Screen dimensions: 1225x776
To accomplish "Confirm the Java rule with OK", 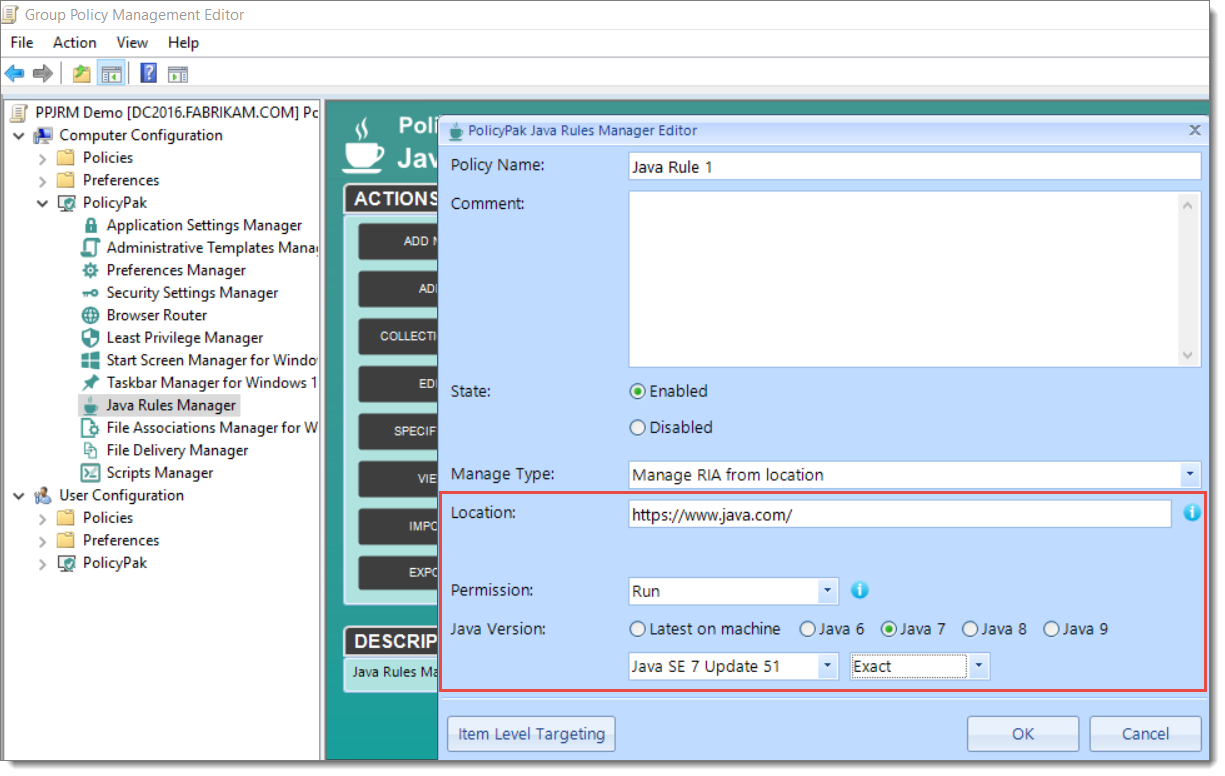I will 1023,734.
